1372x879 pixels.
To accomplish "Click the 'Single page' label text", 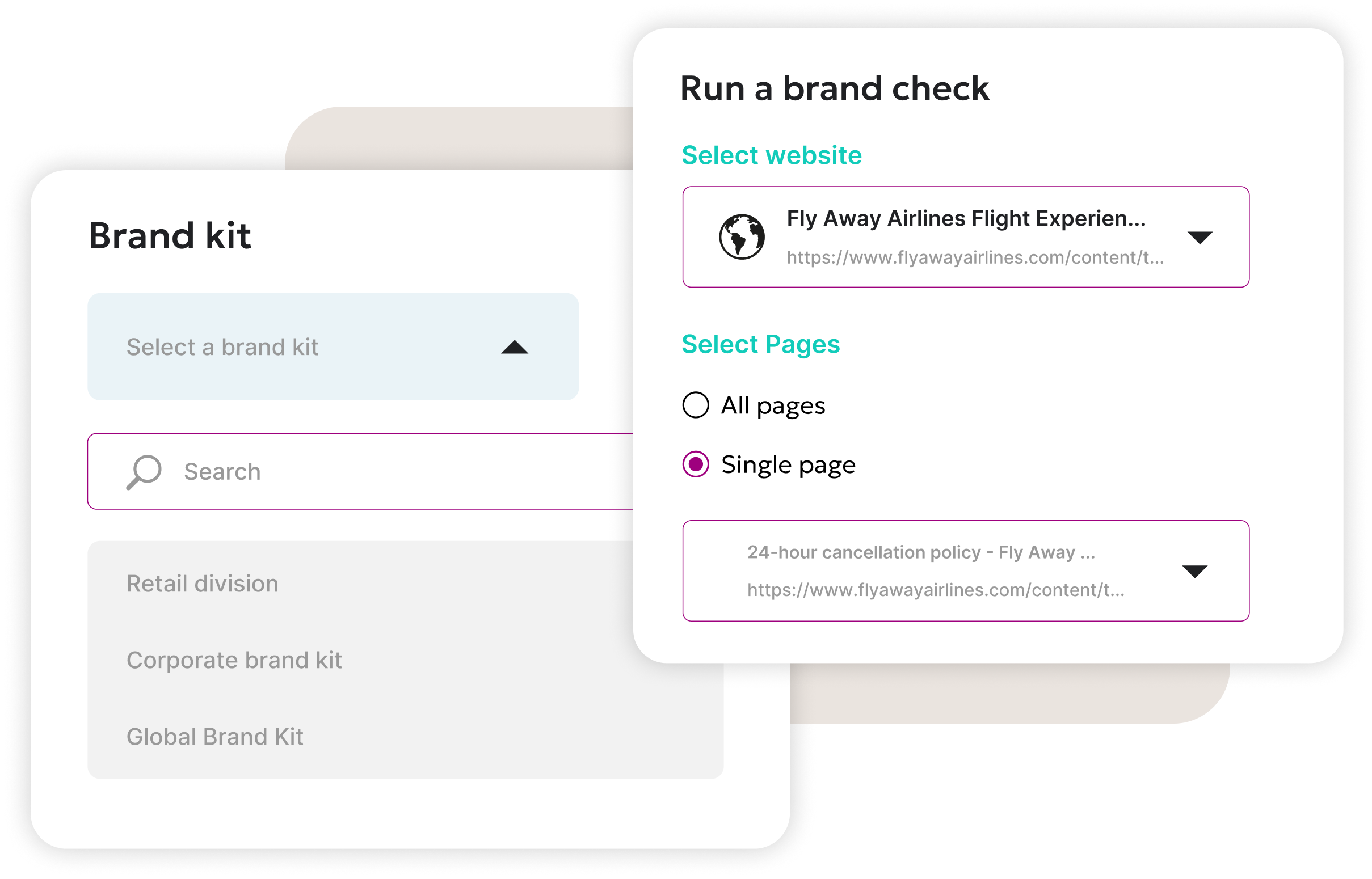I will point(788,465).
